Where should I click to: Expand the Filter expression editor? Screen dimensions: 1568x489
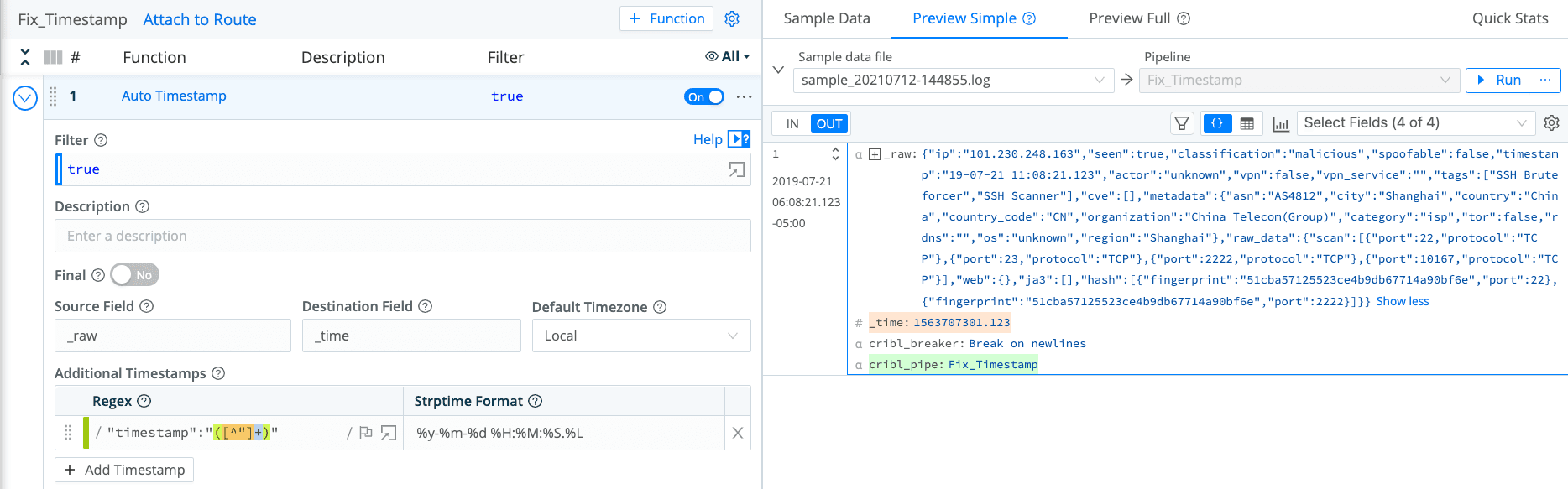pyautogui.click(x=736, y=169)
